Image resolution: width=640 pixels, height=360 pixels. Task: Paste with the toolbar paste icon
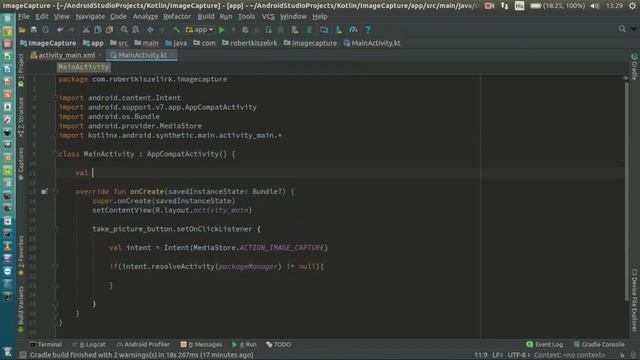coord(109,30)
